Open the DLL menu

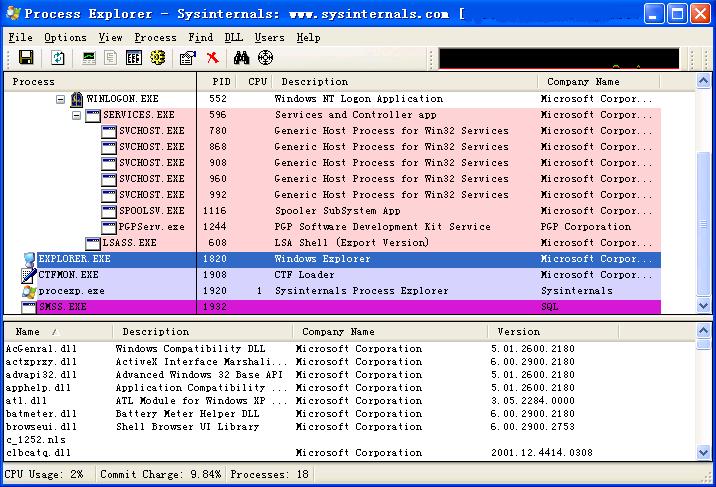pyautogui.click(x=233, y=37)
